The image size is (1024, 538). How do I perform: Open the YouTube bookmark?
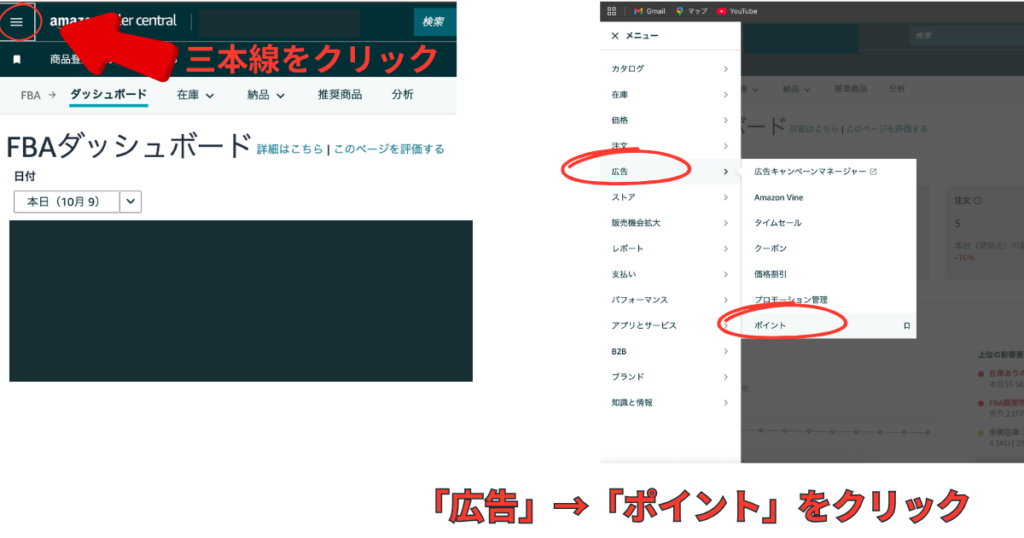click(x=722, y=11)
